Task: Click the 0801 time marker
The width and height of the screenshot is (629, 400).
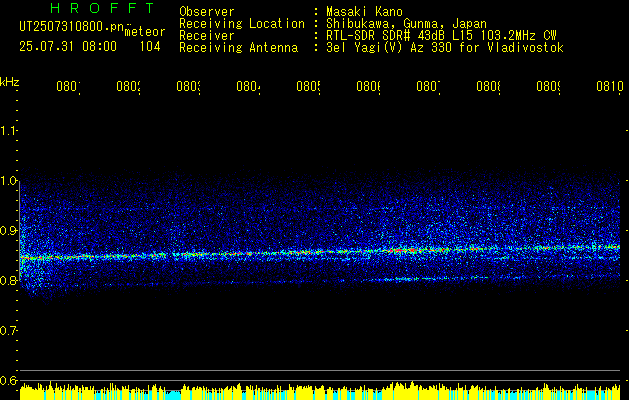Action: 68,87
